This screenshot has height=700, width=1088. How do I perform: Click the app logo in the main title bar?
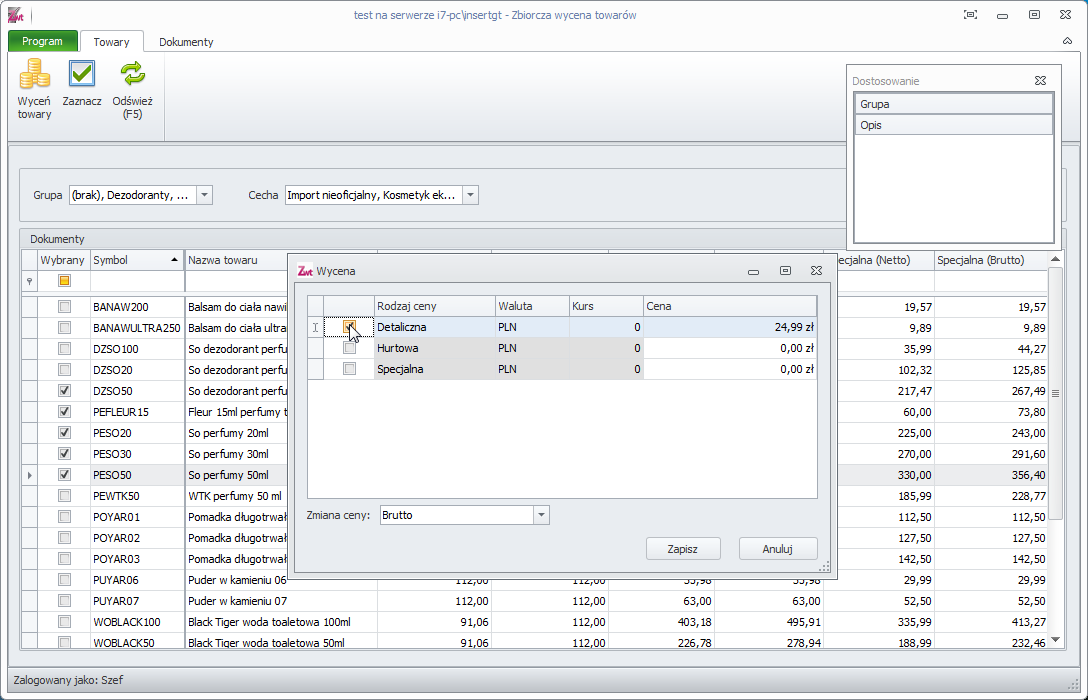pos(15,15)
